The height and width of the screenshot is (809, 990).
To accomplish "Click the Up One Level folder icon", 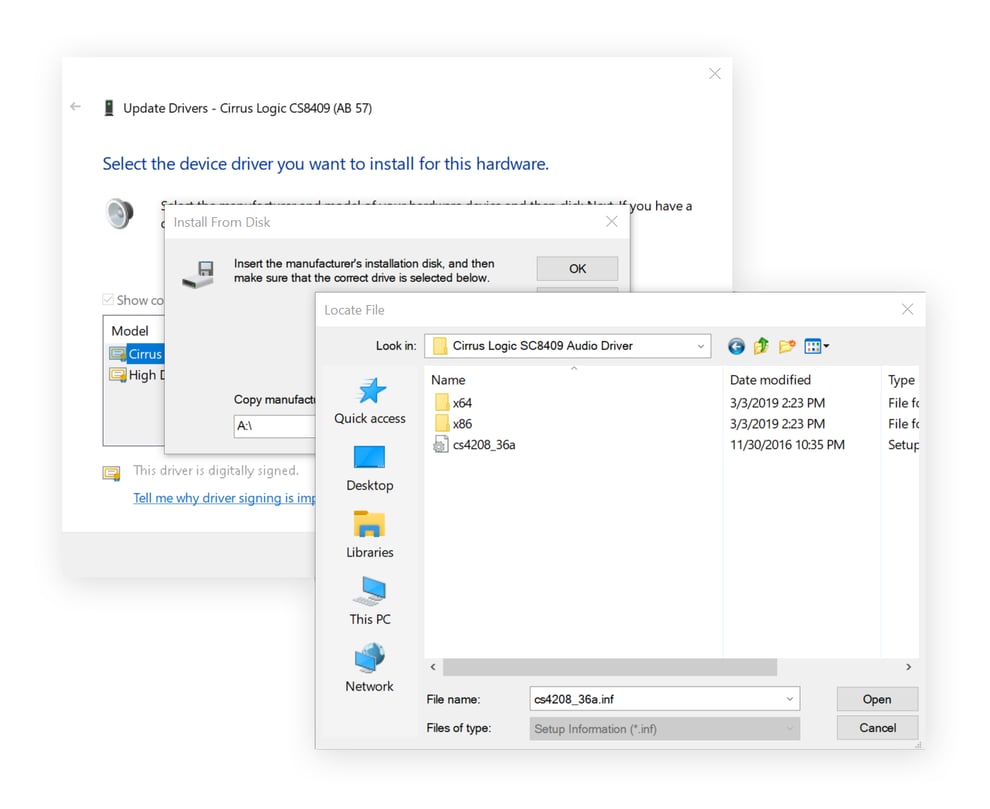I will tap(762, 346).
